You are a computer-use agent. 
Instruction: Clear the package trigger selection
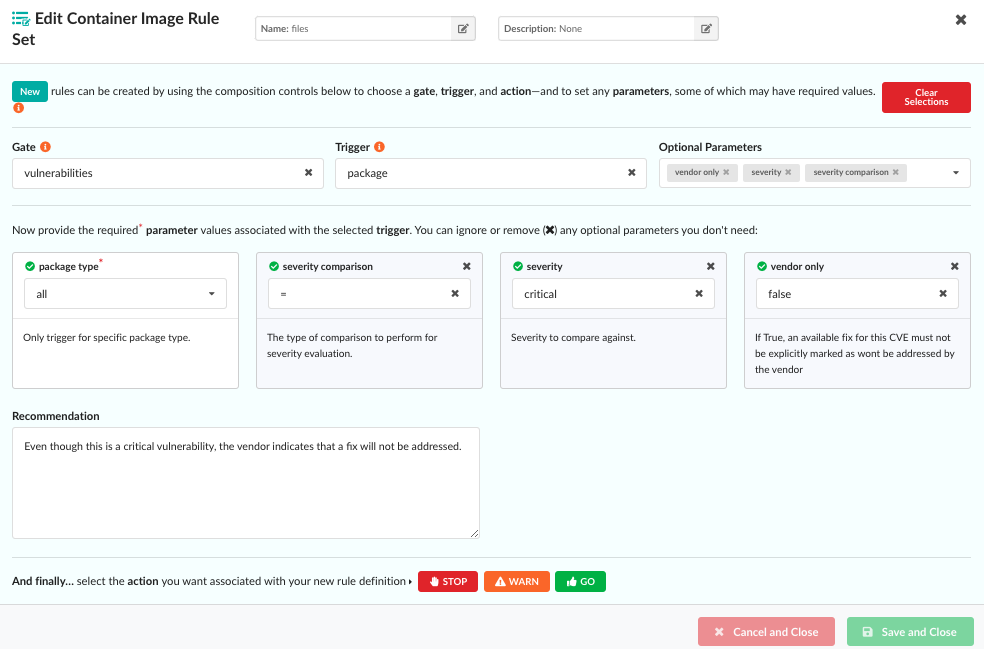(631, 173)
